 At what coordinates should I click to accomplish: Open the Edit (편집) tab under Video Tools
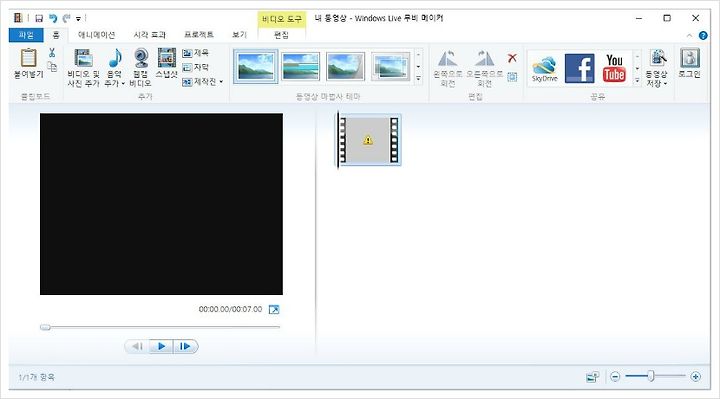(281, 35)
